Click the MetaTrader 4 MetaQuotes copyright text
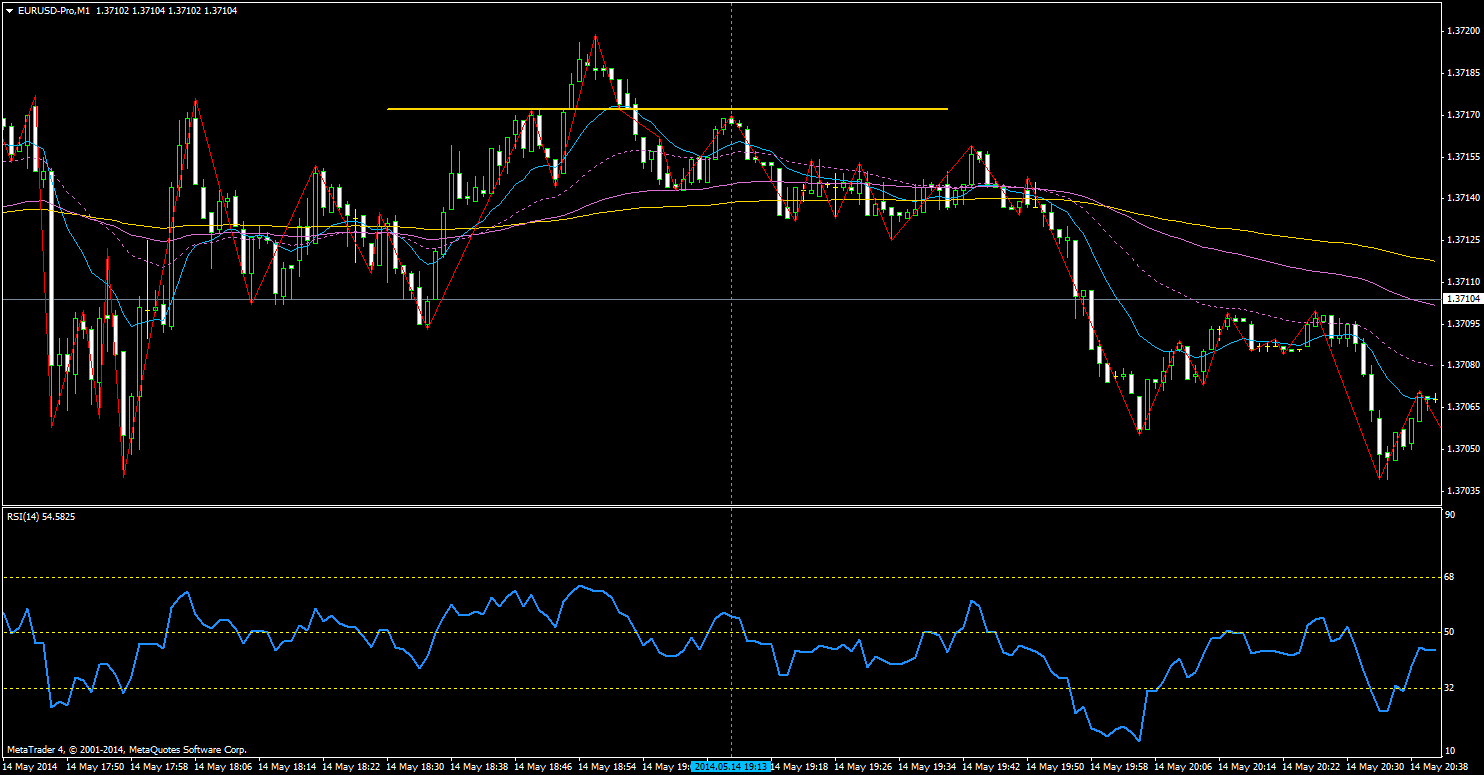1484x775 pixels. point(127,749)
